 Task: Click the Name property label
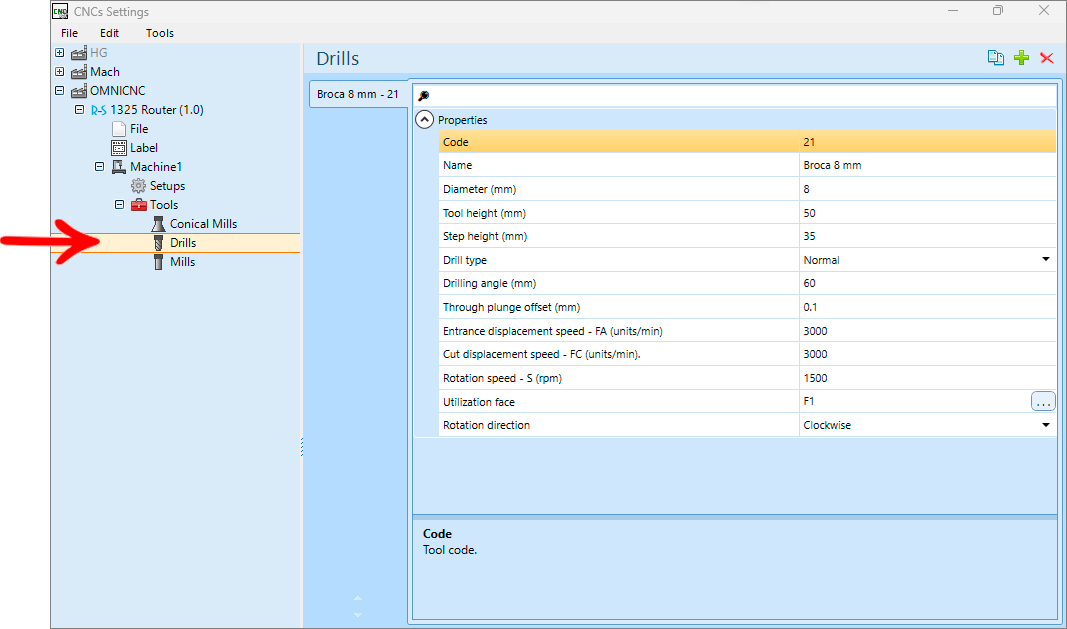pyautogui.click(x=457, y=165)
